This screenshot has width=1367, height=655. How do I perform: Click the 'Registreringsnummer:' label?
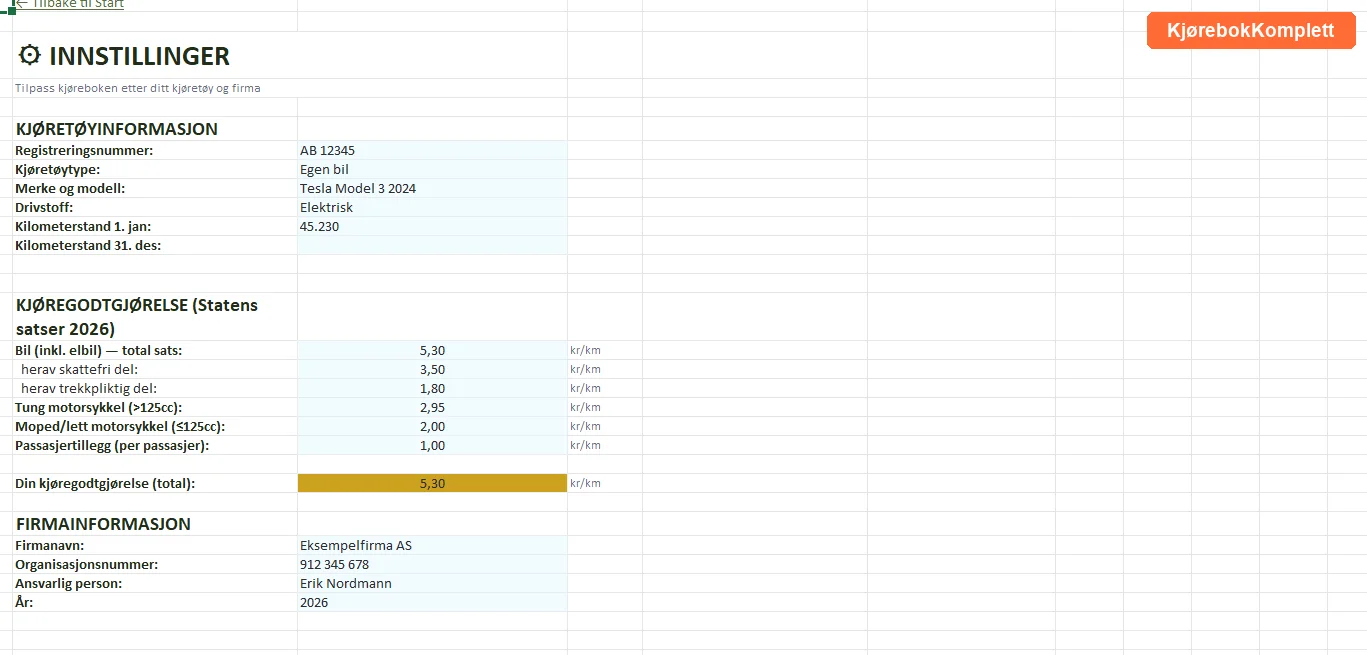click(84, 151)
